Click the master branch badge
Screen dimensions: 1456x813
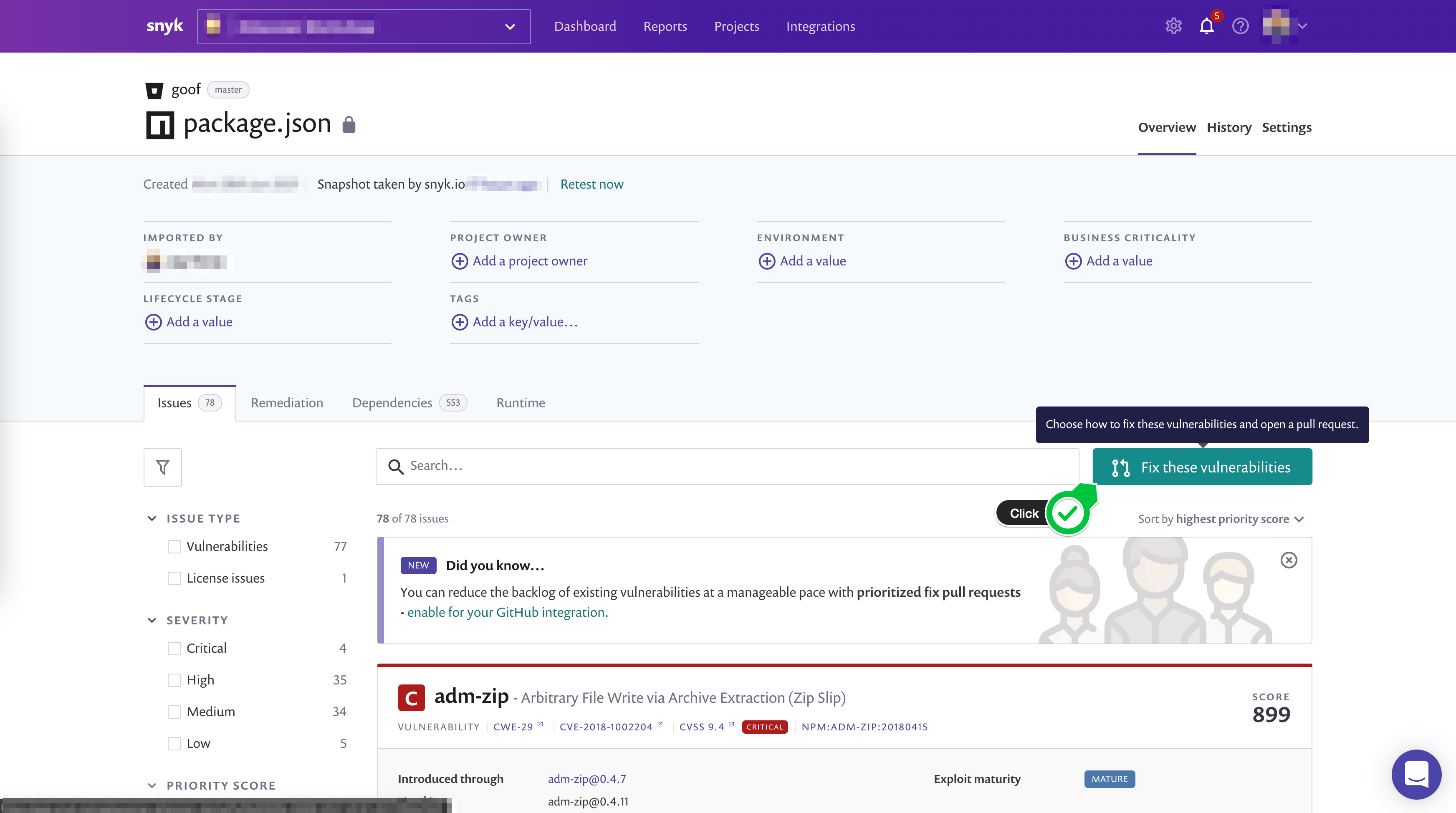[228, 90]
